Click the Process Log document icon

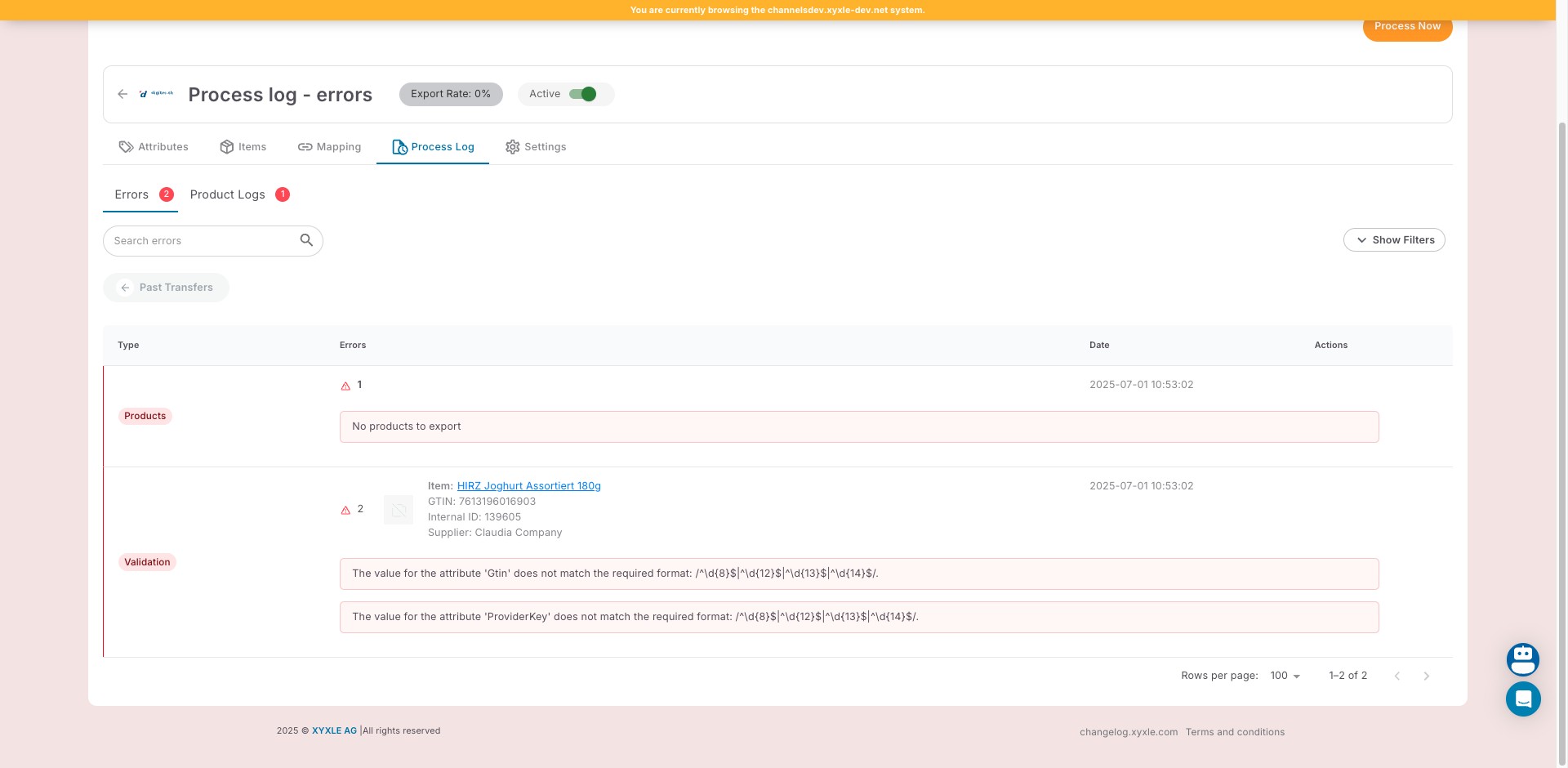click(x=400, y=147)
